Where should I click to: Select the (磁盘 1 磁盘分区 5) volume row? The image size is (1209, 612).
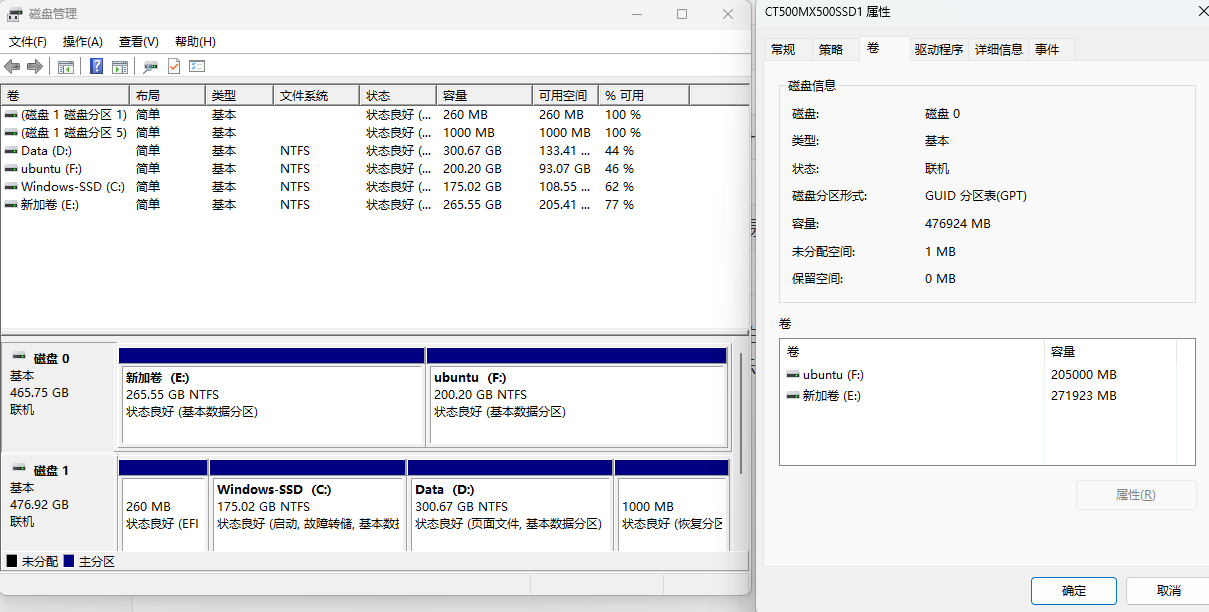(374, 133)
